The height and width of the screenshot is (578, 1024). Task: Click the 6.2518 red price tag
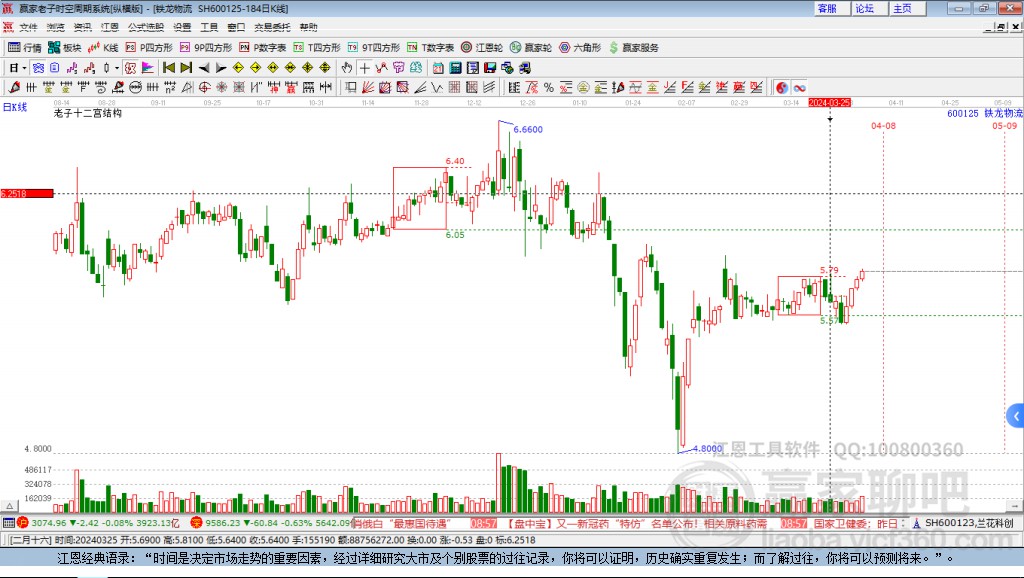27,193
